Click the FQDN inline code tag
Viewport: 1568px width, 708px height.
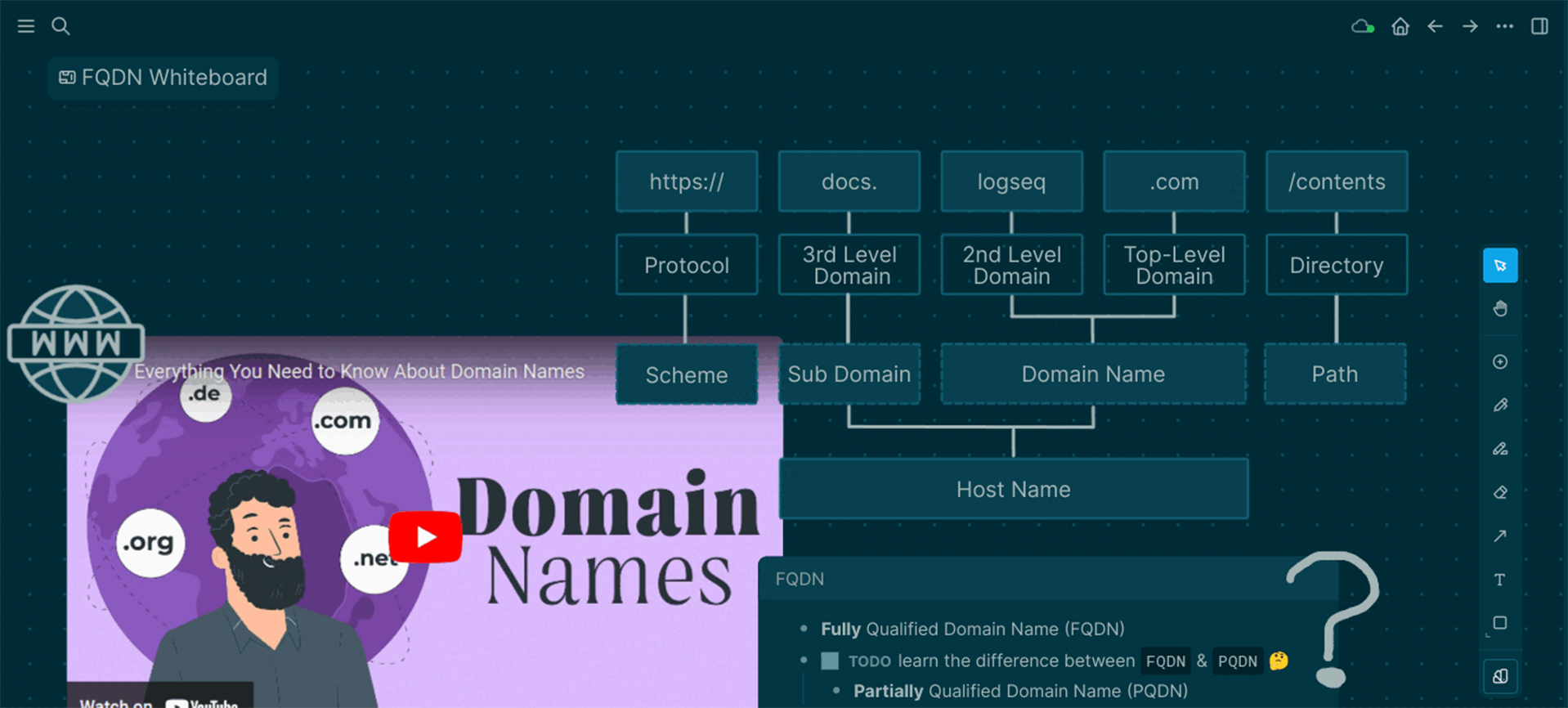pos(1166,661)
